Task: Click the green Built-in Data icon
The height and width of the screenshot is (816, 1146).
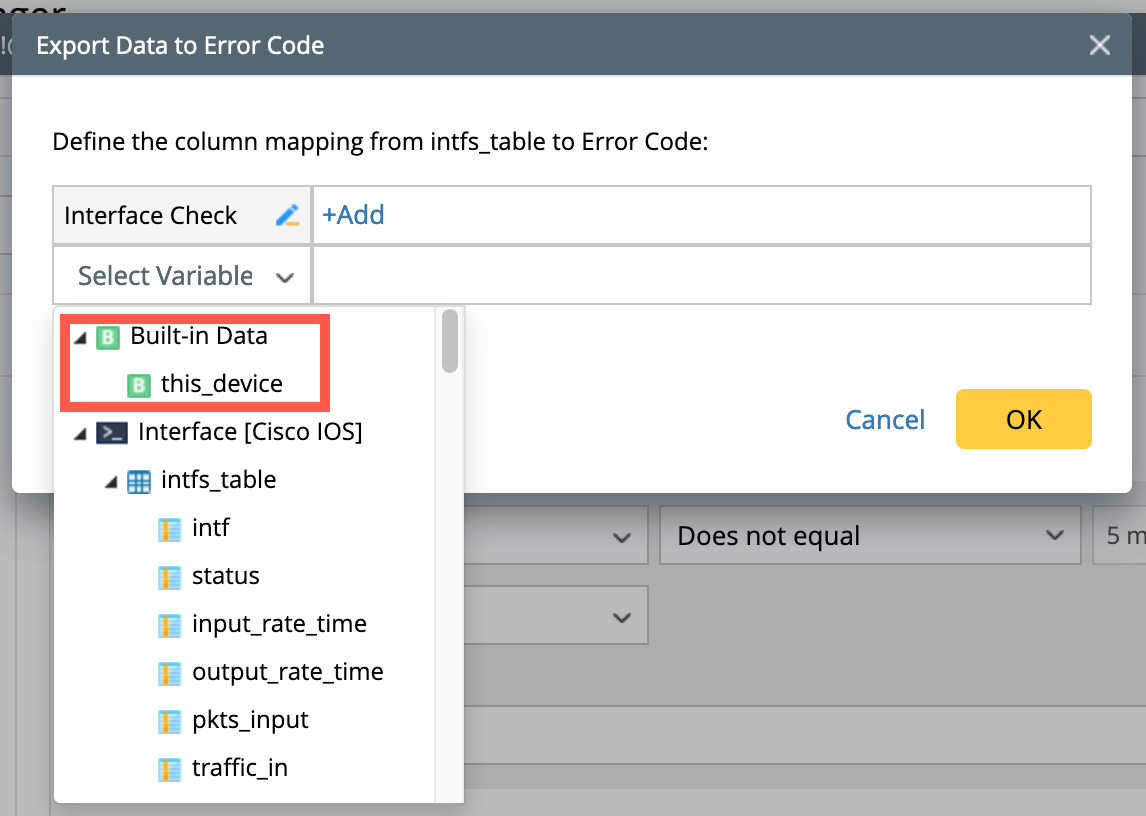Action: point(108,337)
